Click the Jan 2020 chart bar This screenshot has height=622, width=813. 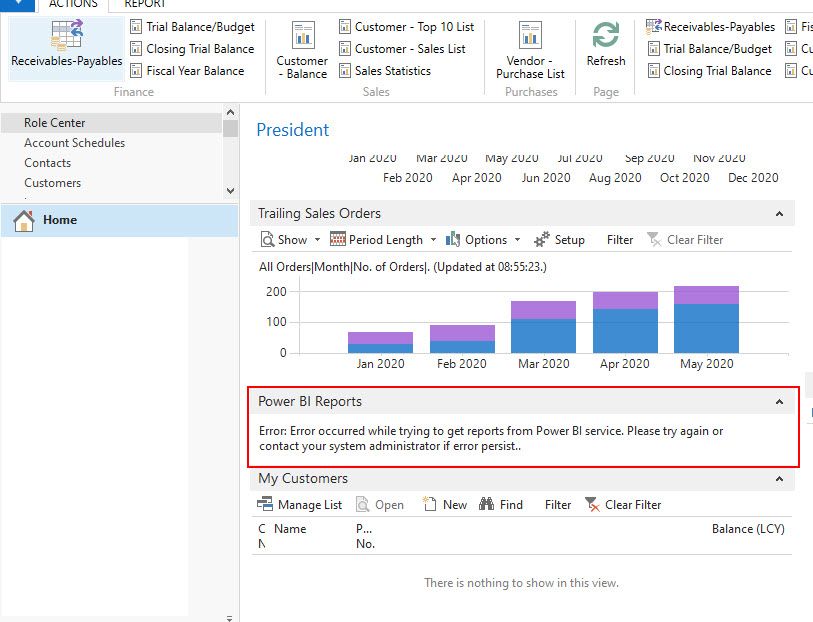pyautogui.click(x=380, y=343)
